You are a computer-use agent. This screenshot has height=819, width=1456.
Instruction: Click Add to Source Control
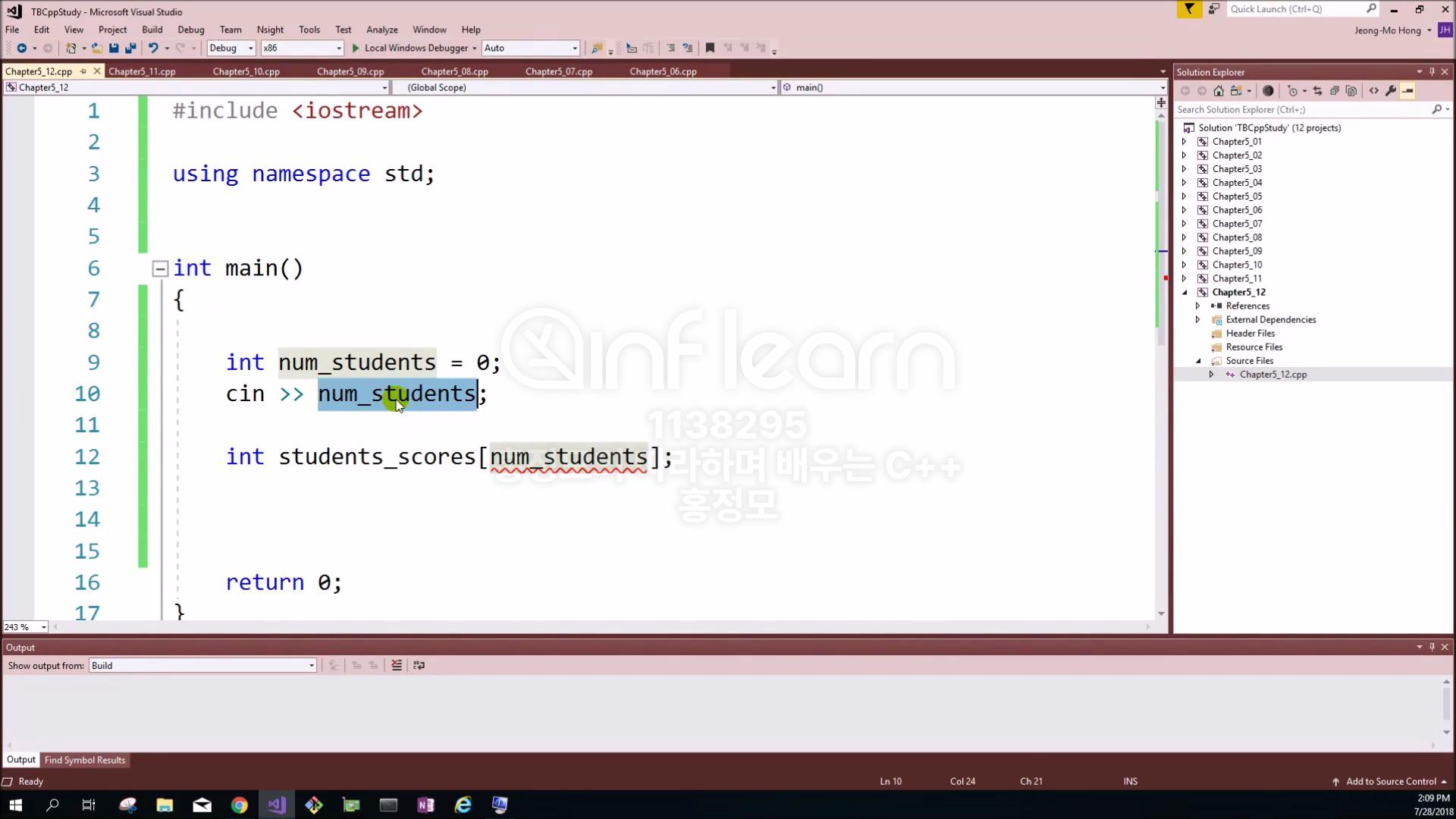1391,781
